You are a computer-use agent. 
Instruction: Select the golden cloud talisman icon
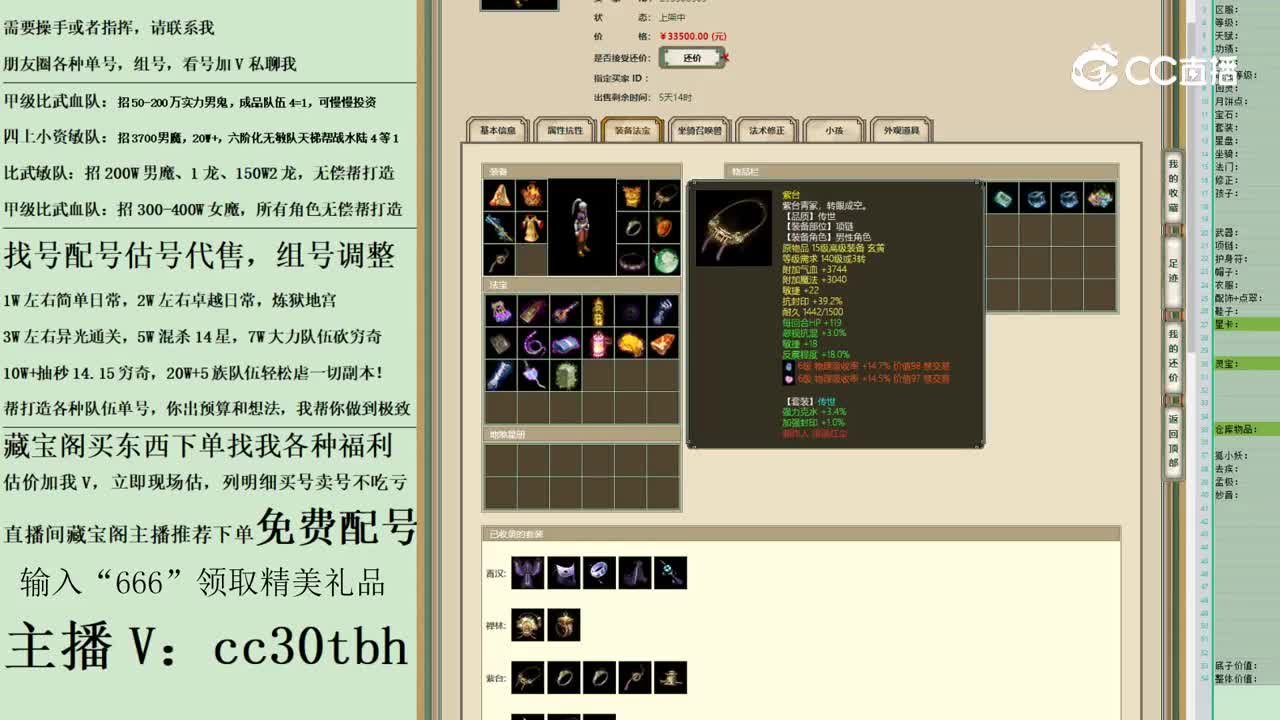click(x=630, y=343)
